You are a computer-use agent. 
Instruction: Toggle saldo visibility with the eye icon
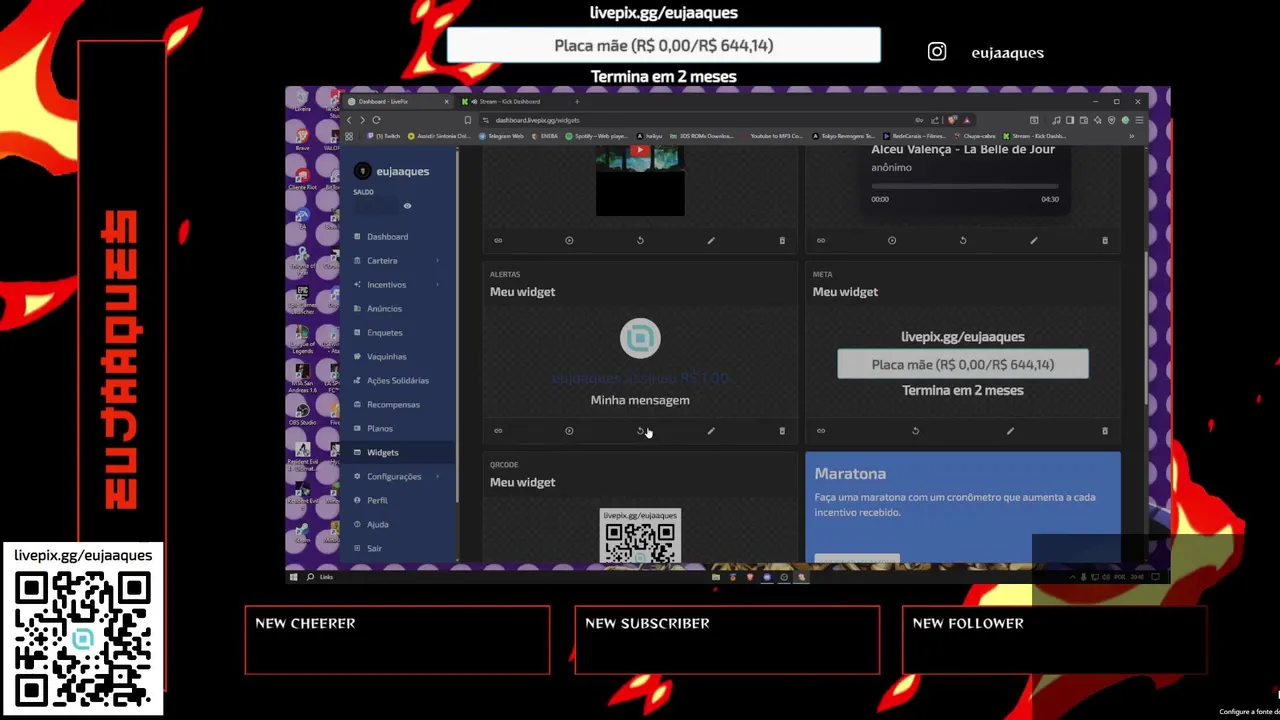click(x=407, y=206)
